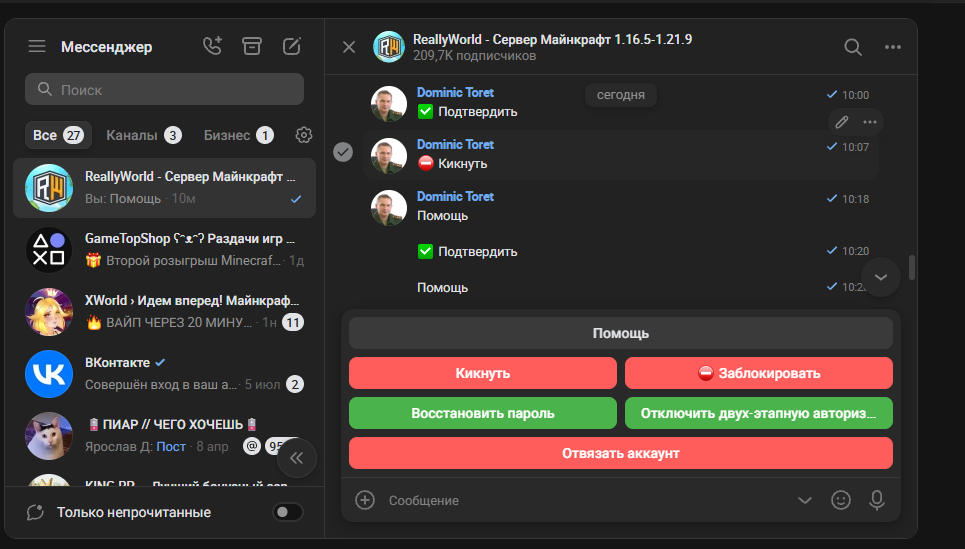
Task: Hide the bot keyboard with the chevron
Action: (804, 500)
